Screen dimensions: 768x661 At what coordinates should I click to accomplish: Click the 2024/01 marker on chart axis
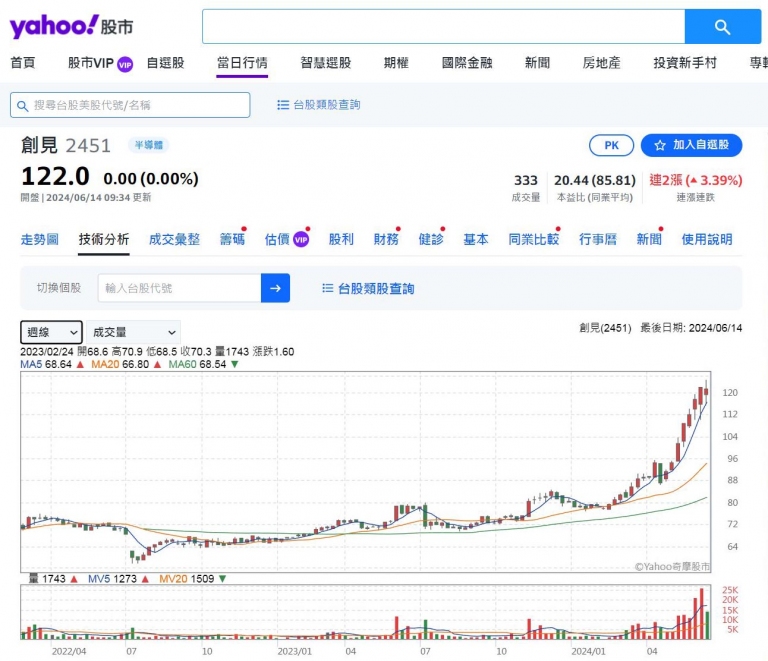pyautogui.click(x=588, y=652)
